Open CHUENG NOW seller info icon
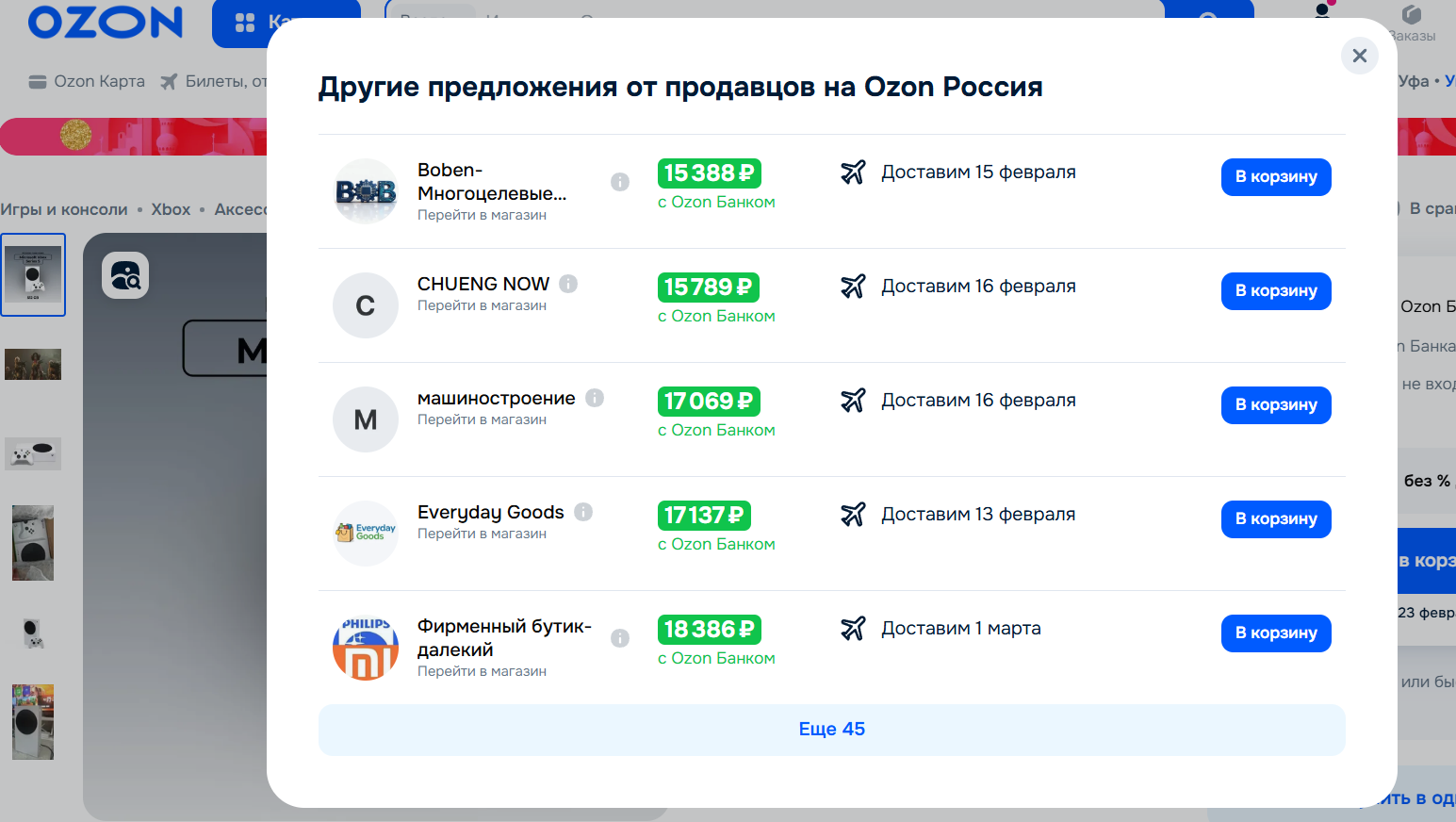Image resolution: width=1456 pixels, height=822 pixels. (x=568, y=284)
